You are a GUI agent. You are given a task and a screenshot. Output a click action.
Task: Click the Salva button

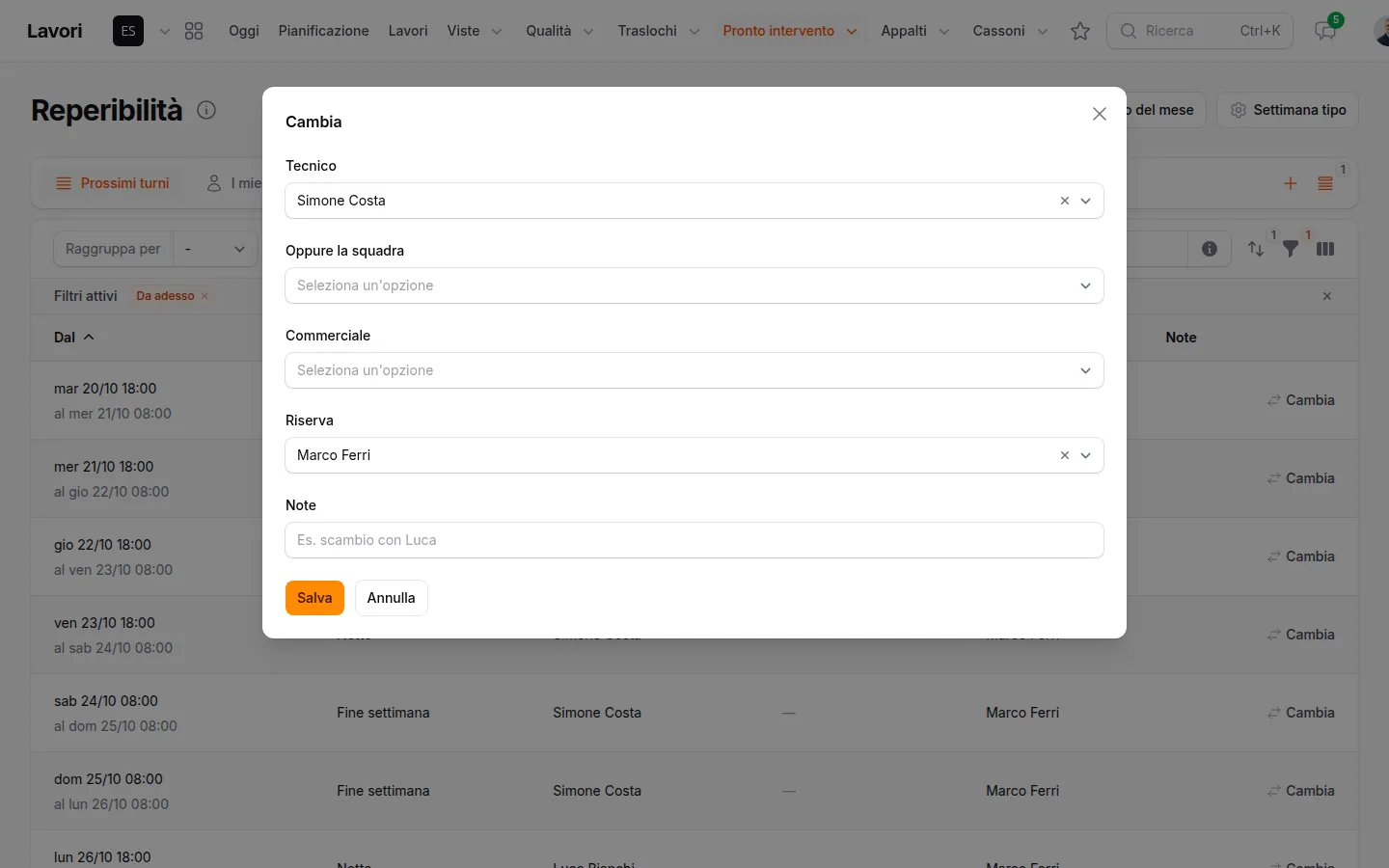(x=314, y=598)
